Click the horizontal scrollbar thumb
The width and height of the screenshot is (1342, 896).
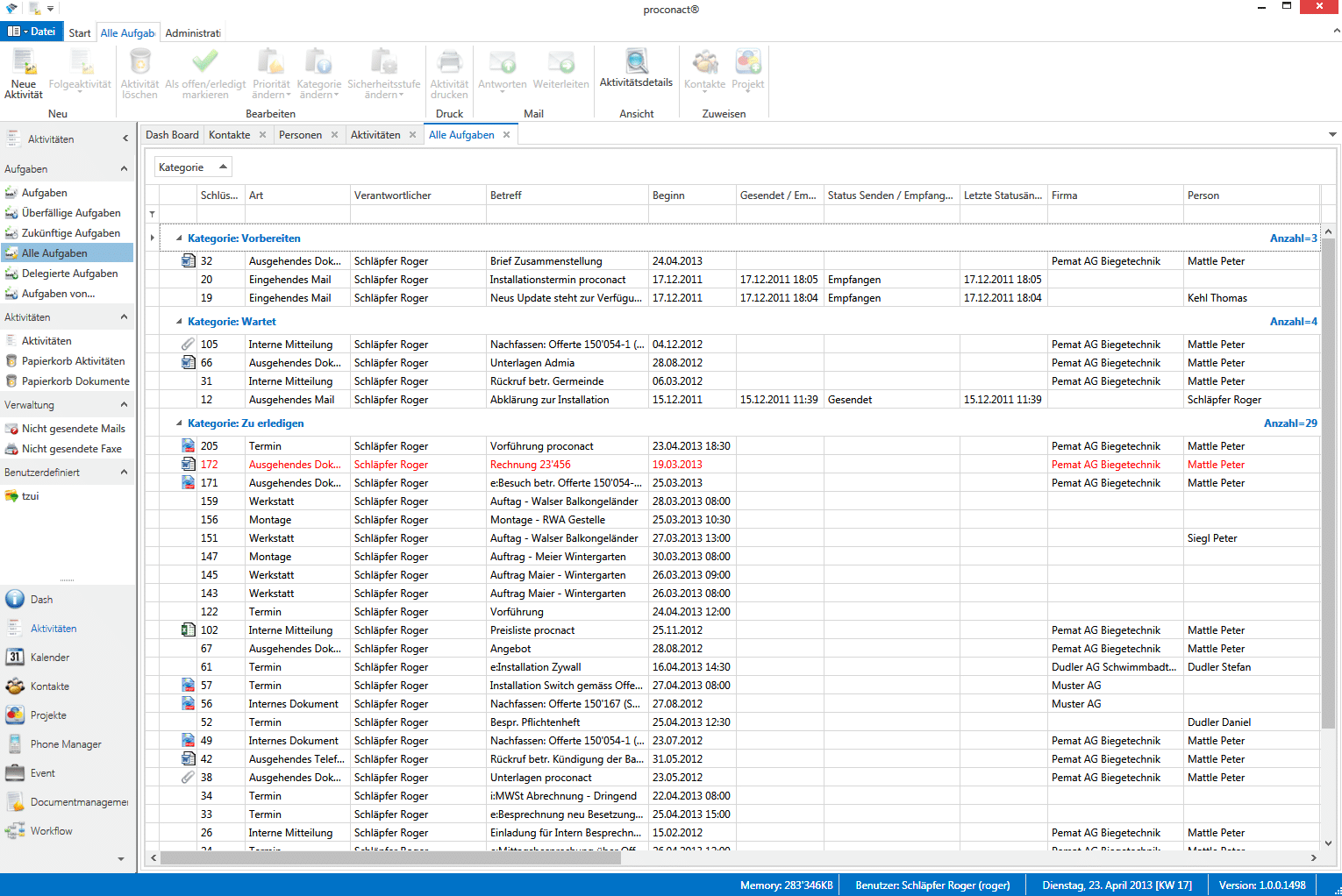point(390,858)
